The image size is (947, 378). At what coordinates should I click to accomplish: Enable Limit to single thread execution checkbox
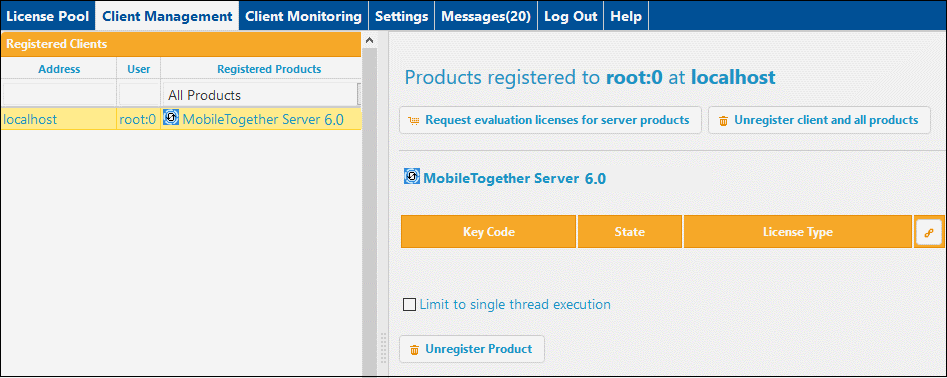pyautogui.click(x=409, y=304)
